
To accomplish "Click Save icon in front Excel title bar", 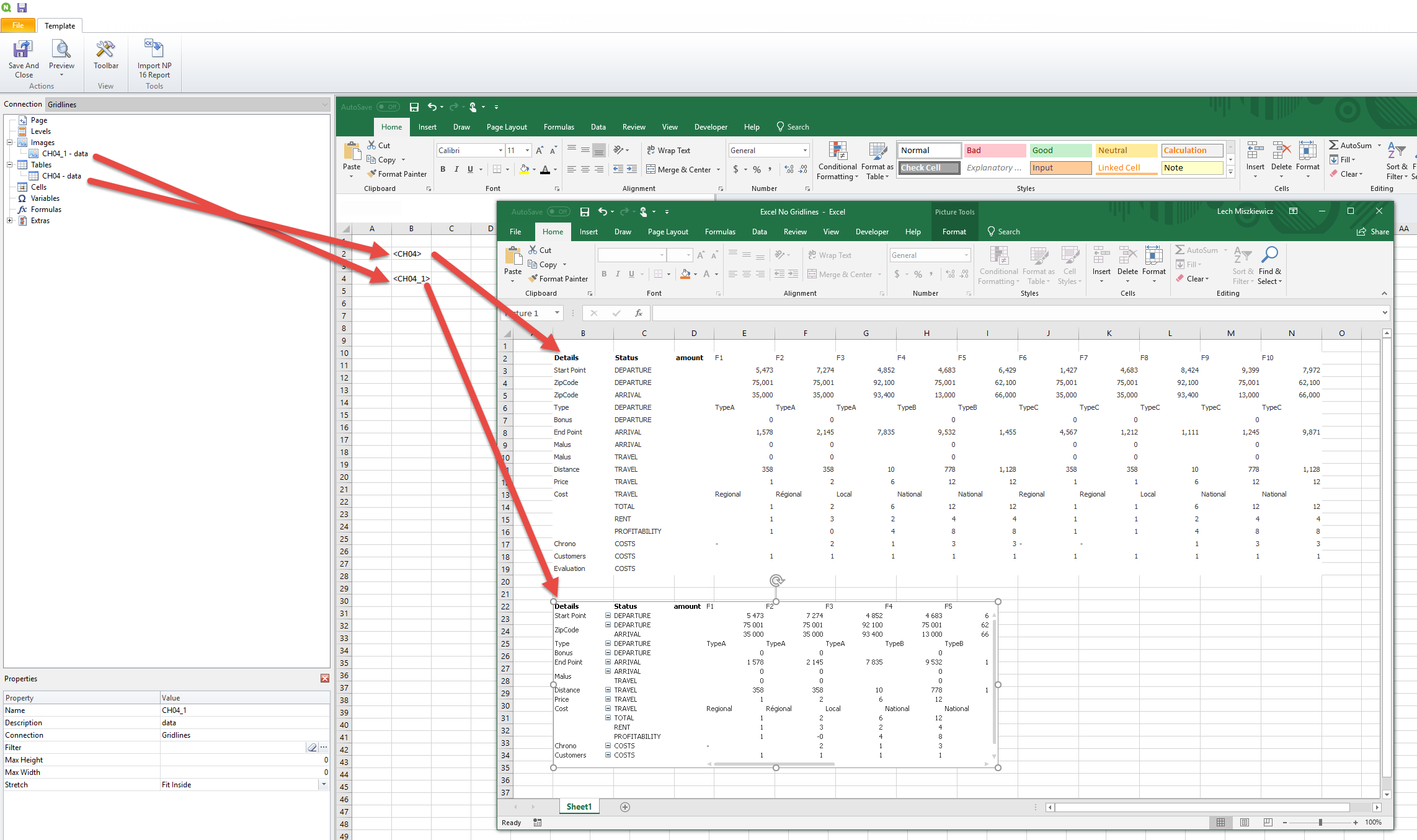I will tap(584, 212).
